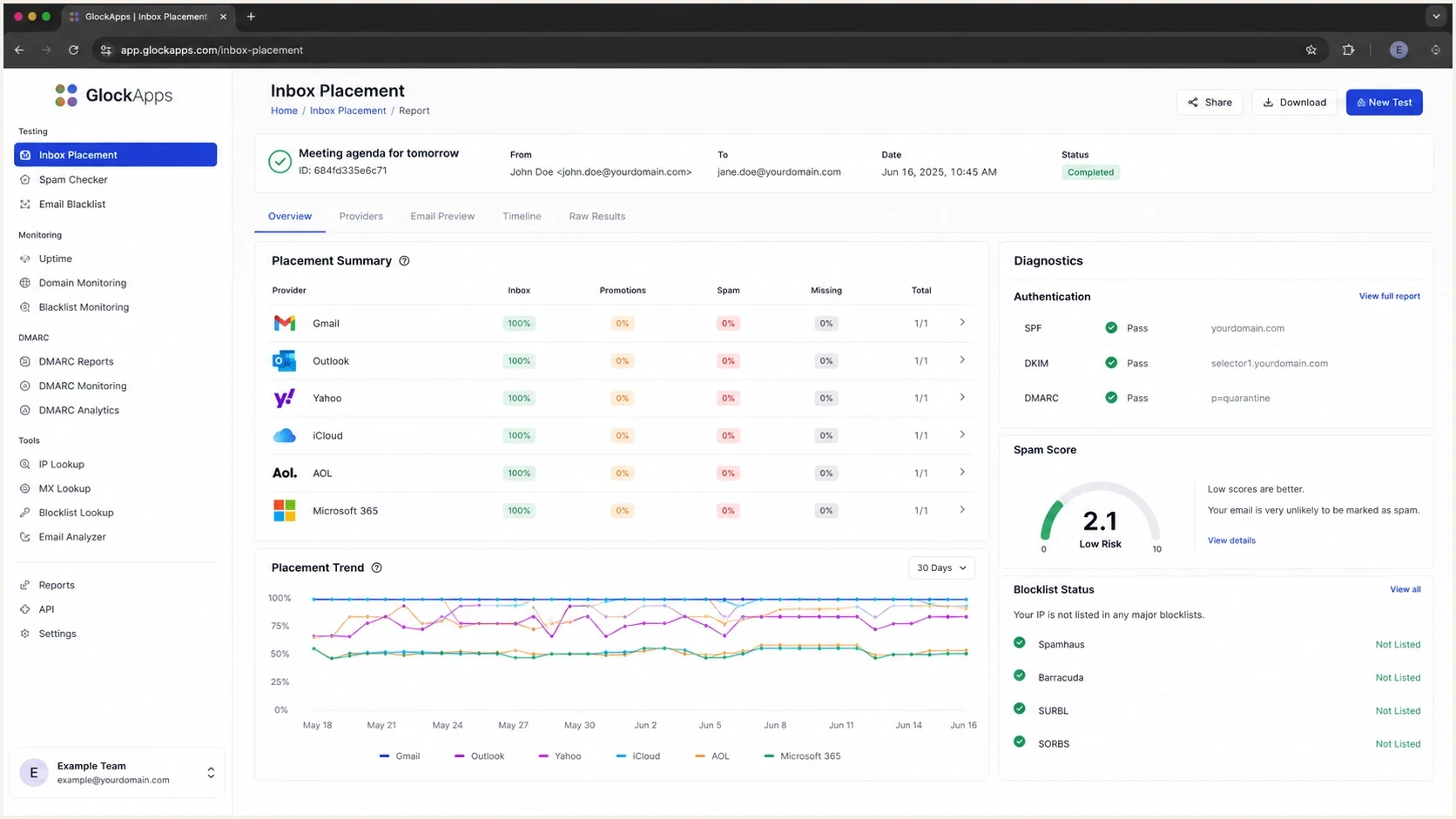1456x819 pixels.
Task: Click the Completed status badge
Action: [x=1090, y=172]
